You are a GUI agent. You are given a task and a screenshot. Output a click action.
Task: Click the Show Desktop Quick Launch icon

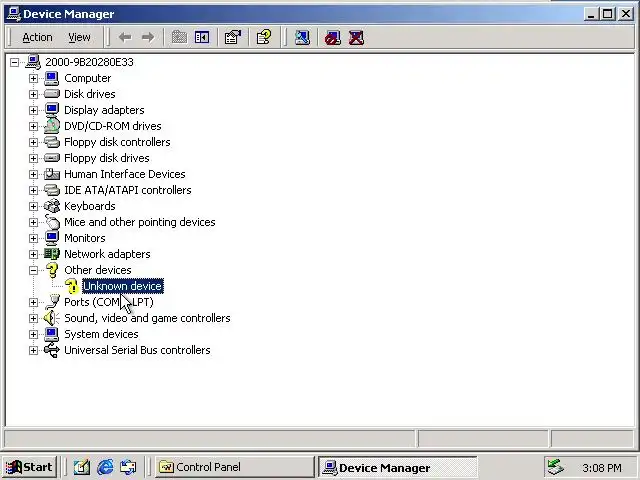coord(81,467)
